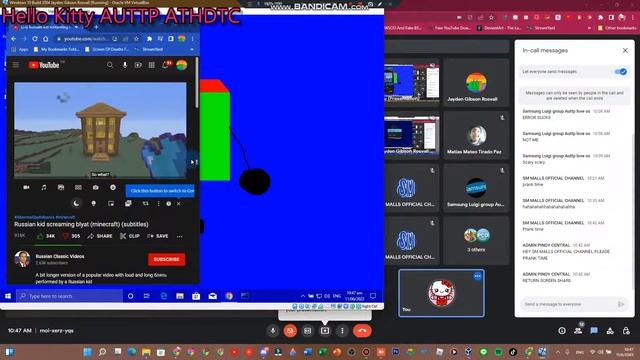Screen dimensions: 640x360
Task: Open the YouTube Create video icon
Action: [138, 65]
